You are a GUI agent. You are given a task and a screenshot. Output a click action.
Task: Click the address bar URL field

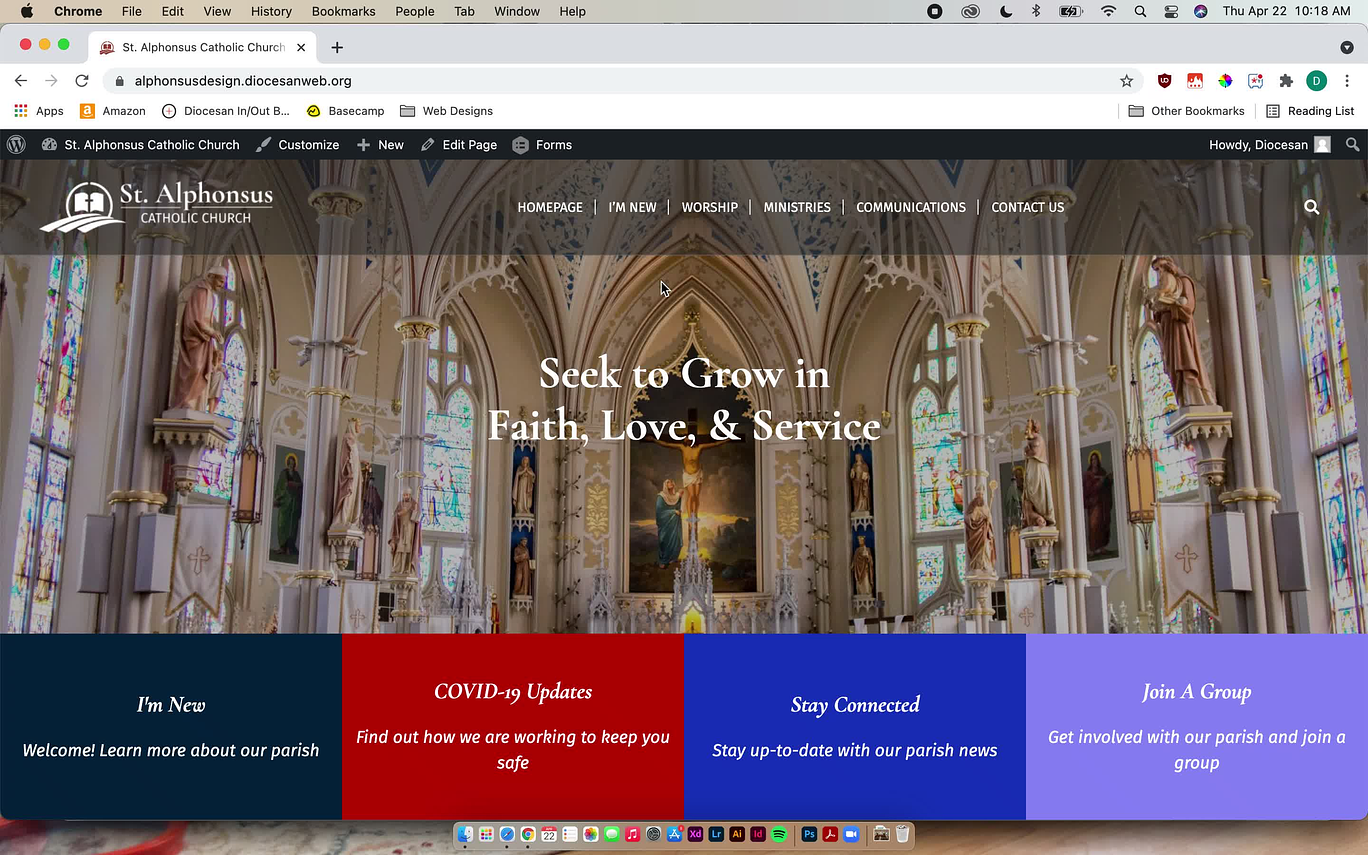pos(600,81)
